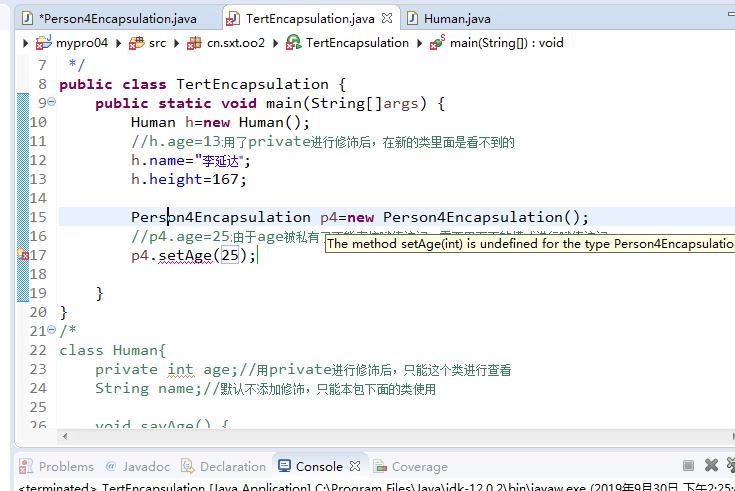The height and width of the screenshot is (491, 735).
Task: Click the setAge undefined error tooltip
Action: [x=530, y=244]
